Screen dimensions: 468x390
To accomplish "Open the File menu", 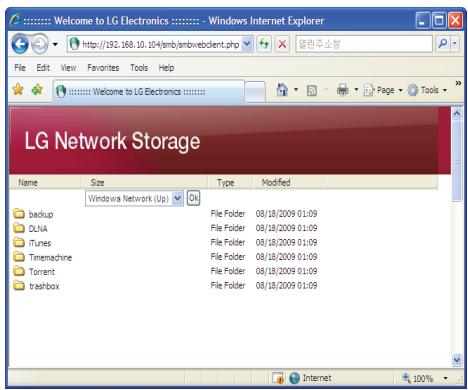I will tap(20, 68).
